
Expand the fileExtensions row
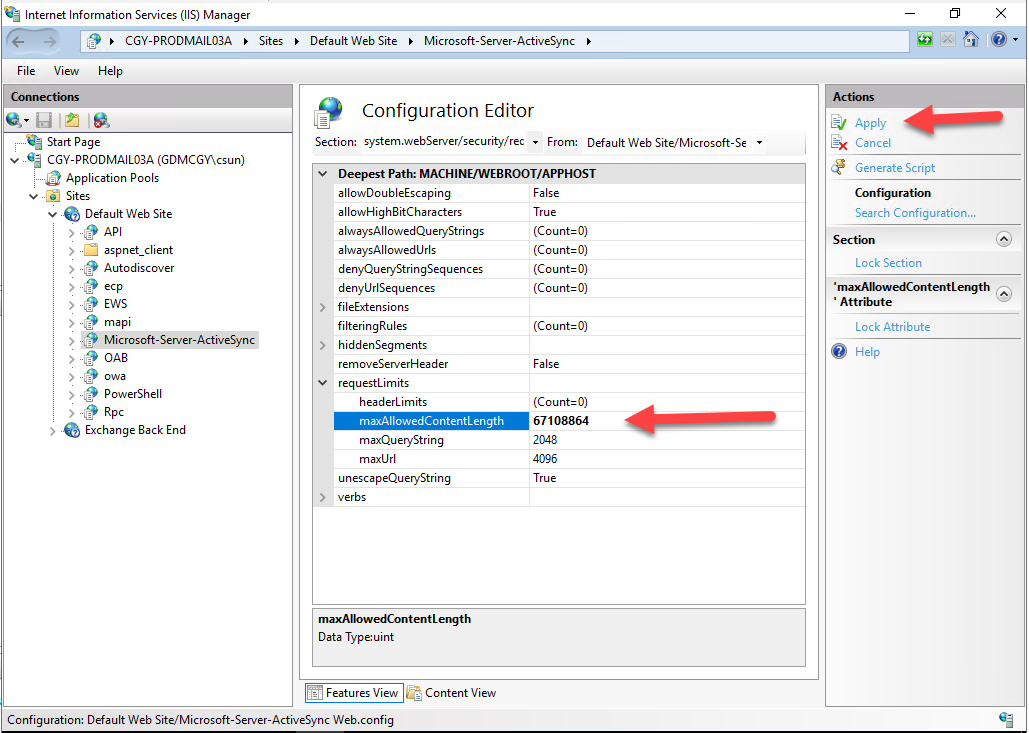coord(322,307)
